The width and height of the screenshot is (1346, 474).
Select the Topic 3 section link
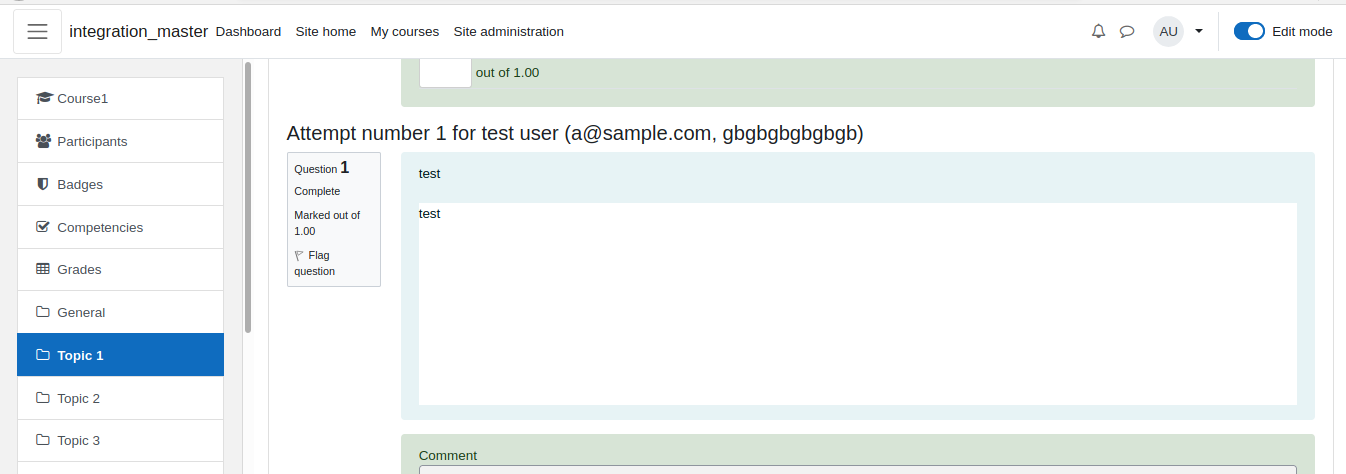120,440
